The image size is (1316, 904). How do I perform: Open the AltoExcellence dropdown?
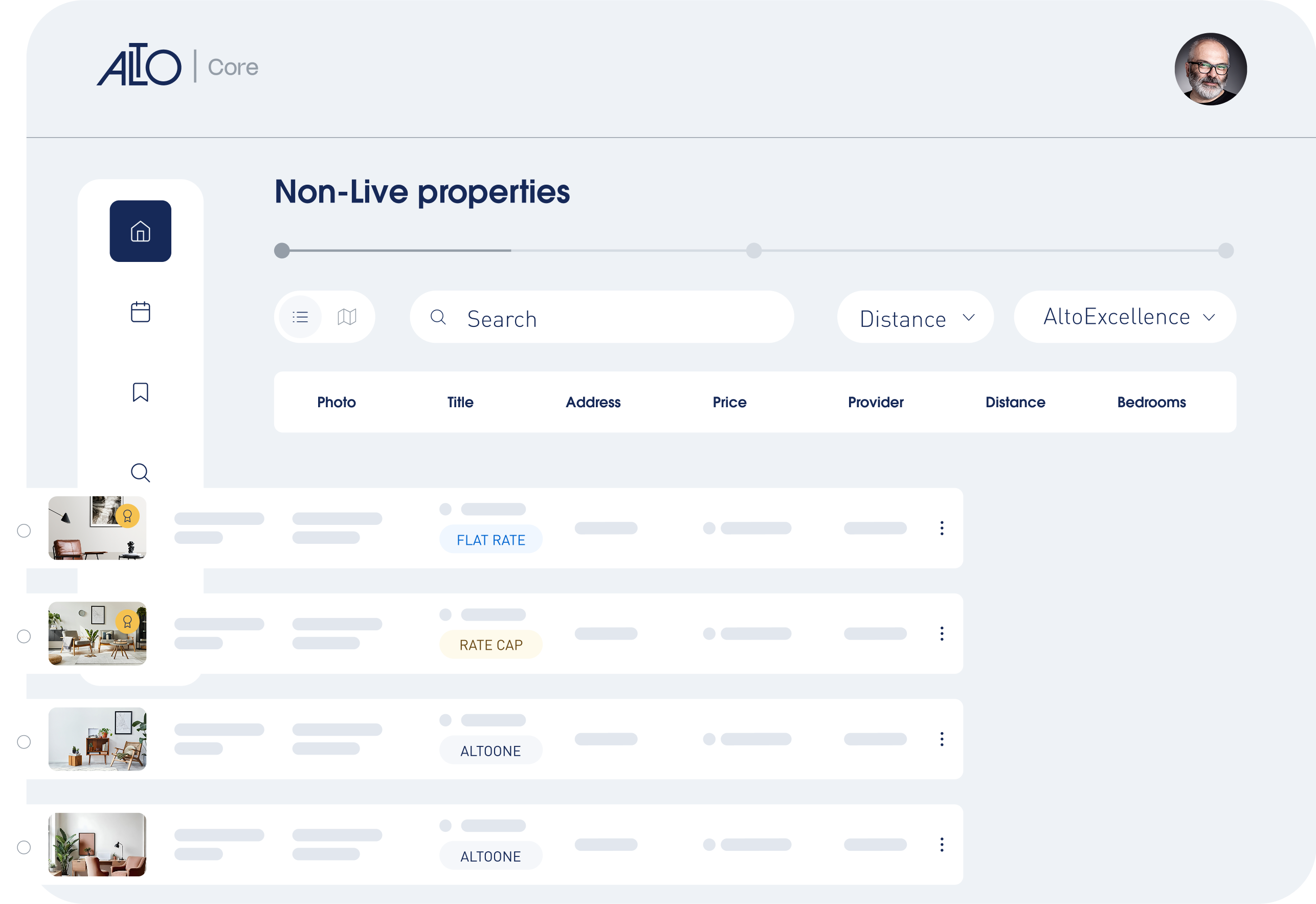click(1125, 317)
